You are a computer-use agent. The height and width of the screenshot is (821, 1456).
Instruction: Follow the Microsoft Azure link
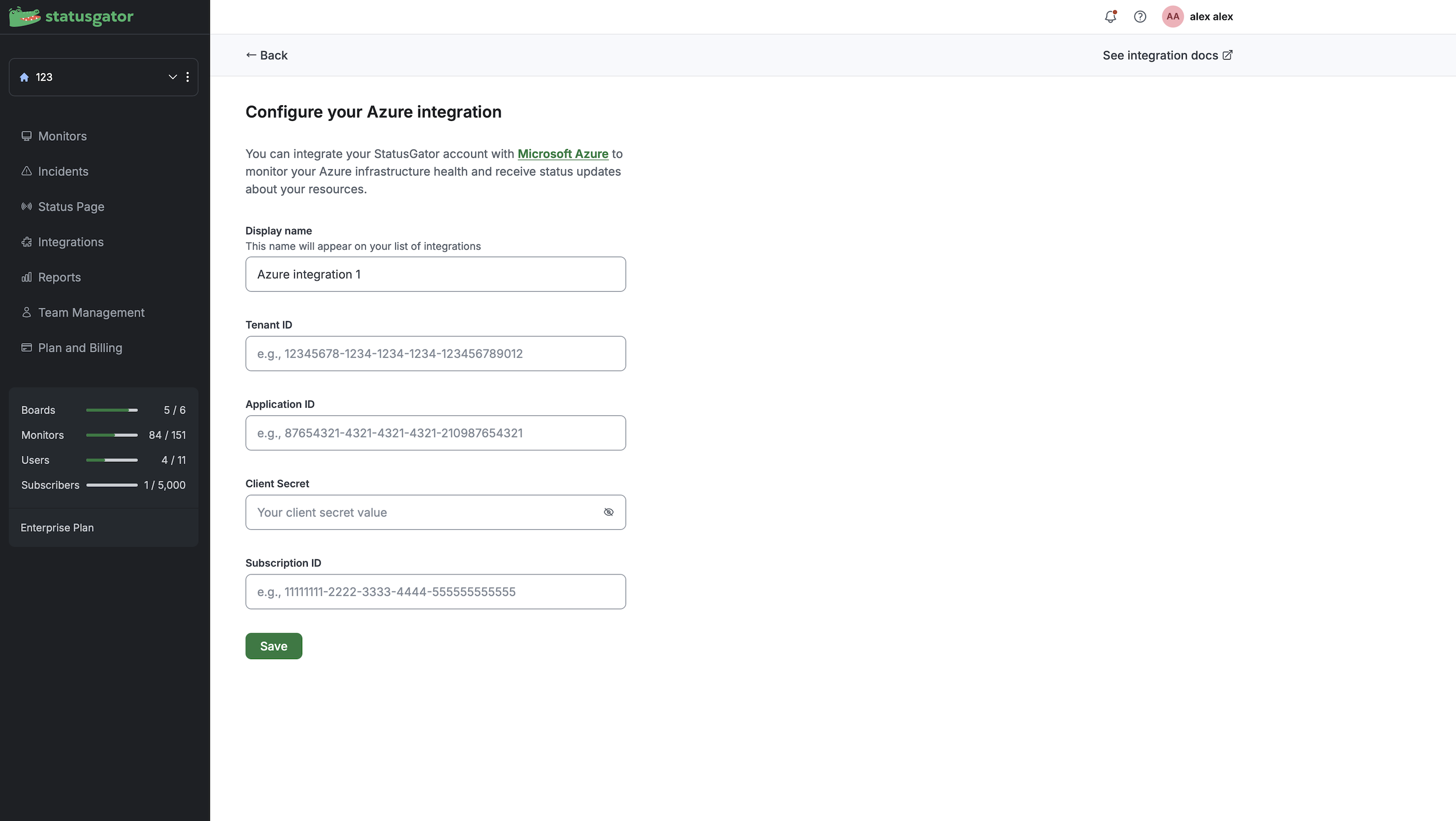[x=562, y=154]
